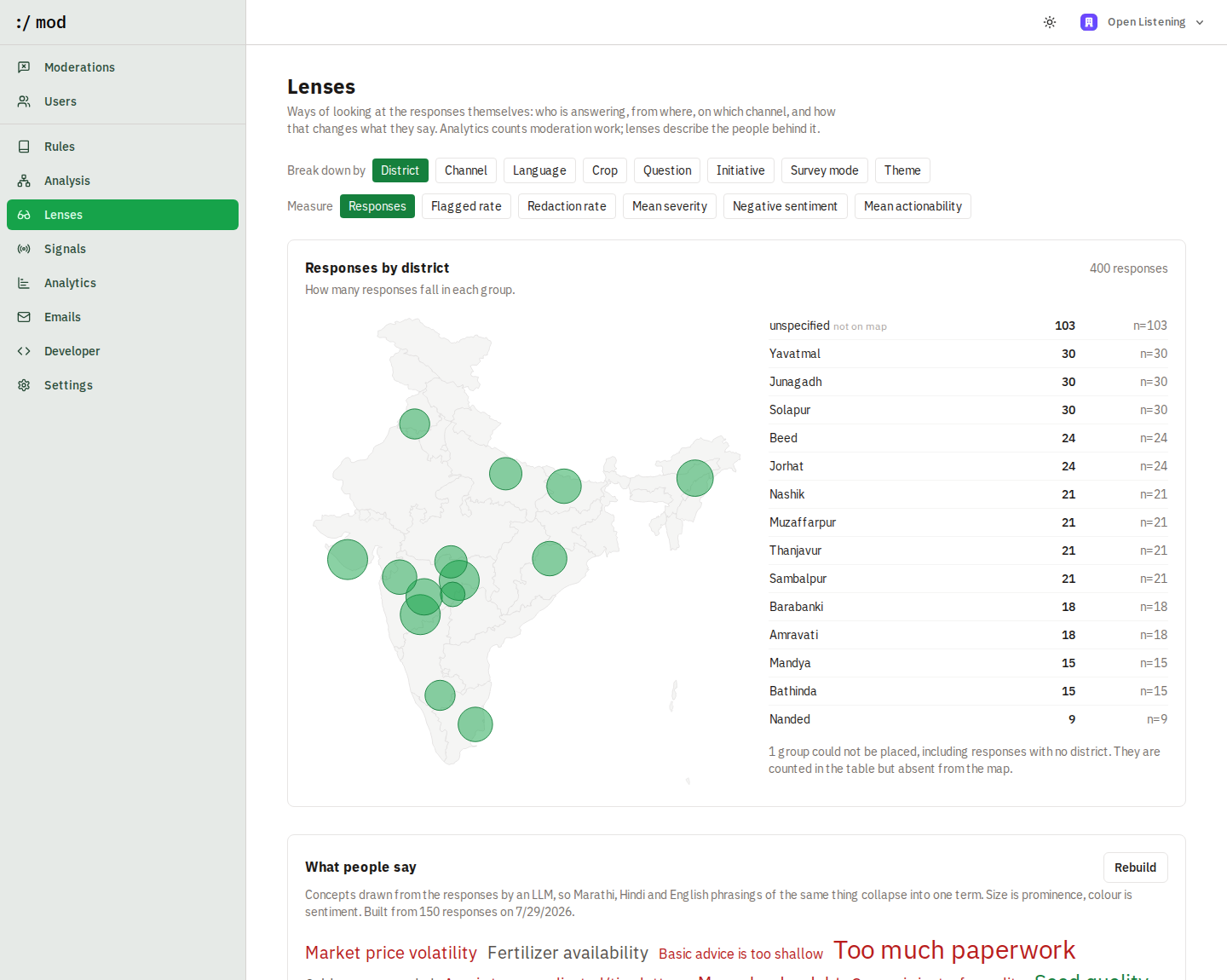Screen dimensions: 1227x980
Task: Select the Yavatmal row
Action: click(968, 354)
